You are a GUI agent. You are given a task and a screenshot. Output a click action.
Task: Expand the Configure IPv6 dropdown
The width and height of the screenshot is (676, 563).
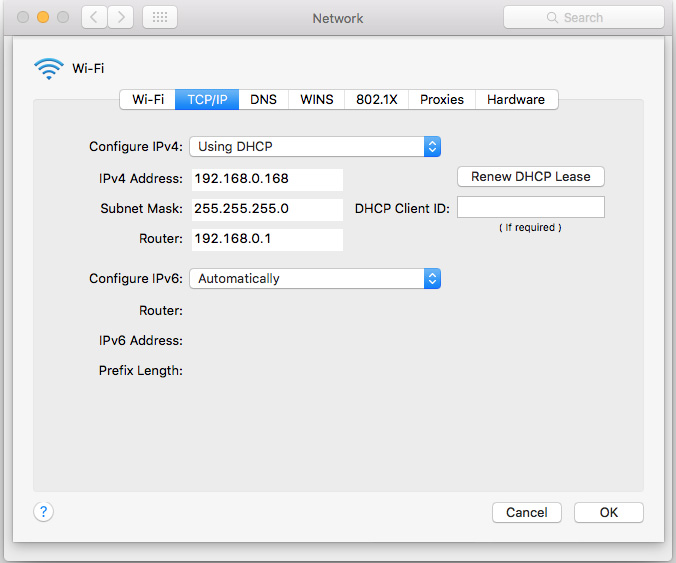[431, 278]
